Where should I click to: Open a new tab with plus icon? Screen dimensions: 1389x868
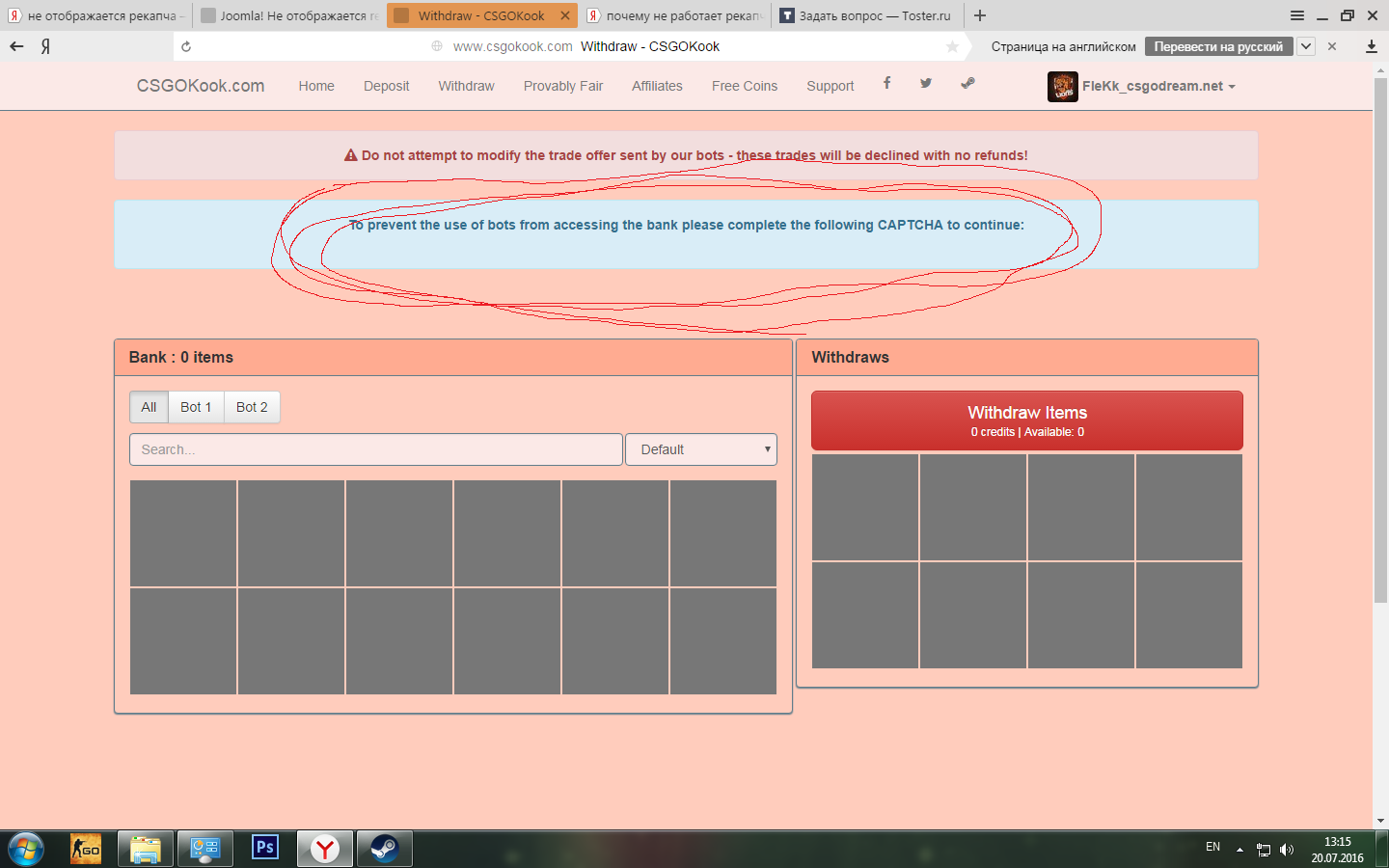980,15
